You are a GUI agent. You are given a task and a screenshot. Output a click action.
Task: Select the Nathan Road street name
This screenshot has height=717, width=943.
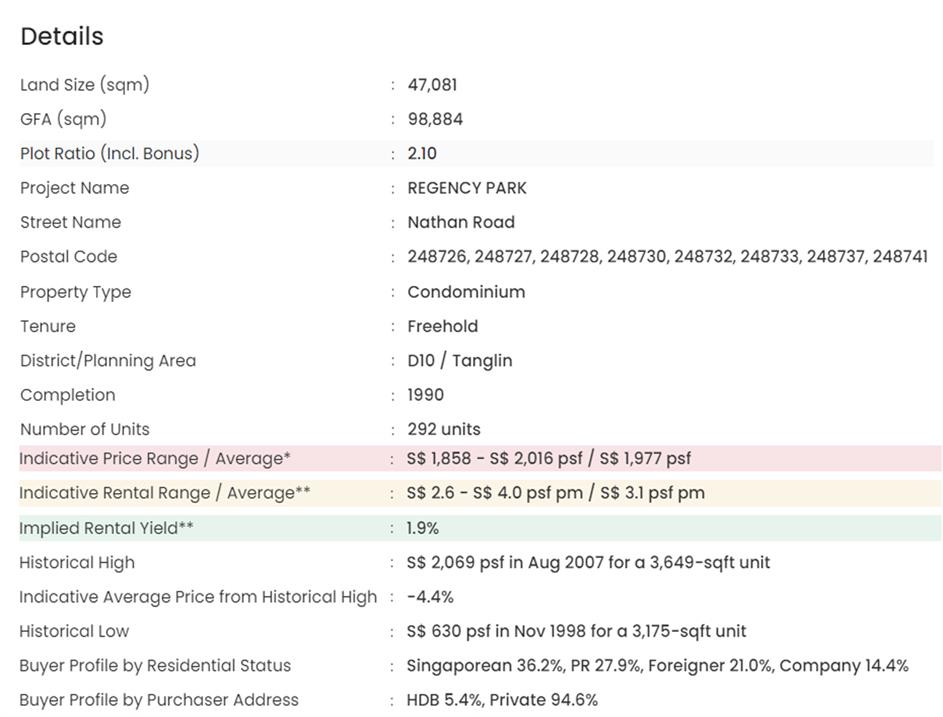[x=461, y=222]
